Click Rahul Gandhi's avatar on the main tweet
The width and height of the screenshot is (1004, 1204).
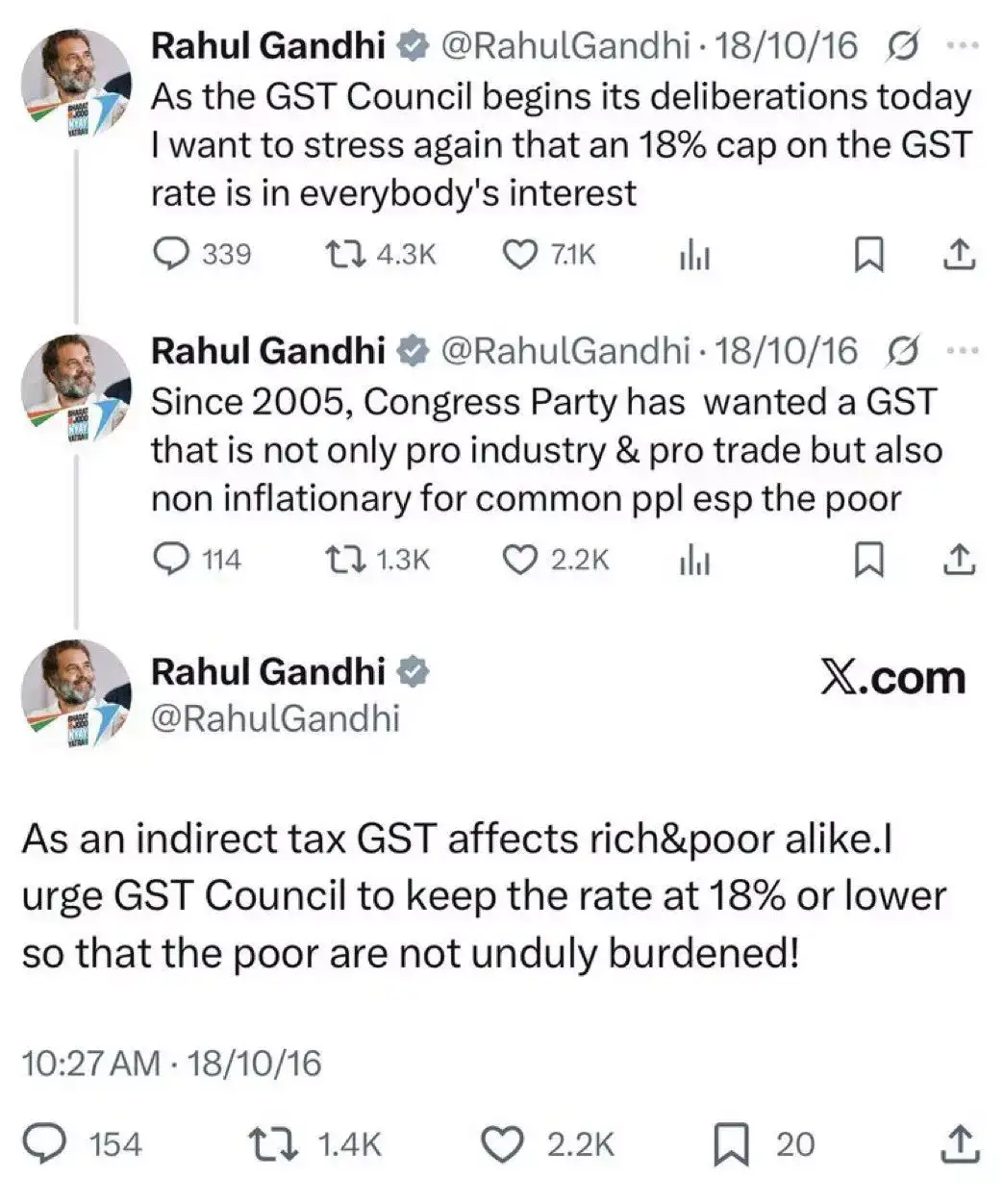pyautogui.click(x=76, y=692)
